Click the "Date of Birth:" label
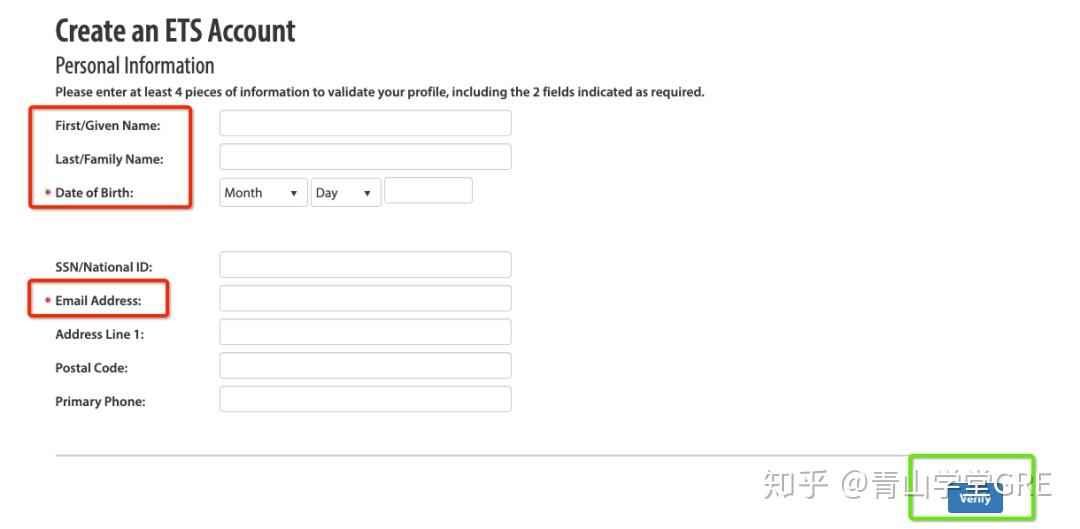The height and width of the screenshot is (529, 1080). pos(94,193)
